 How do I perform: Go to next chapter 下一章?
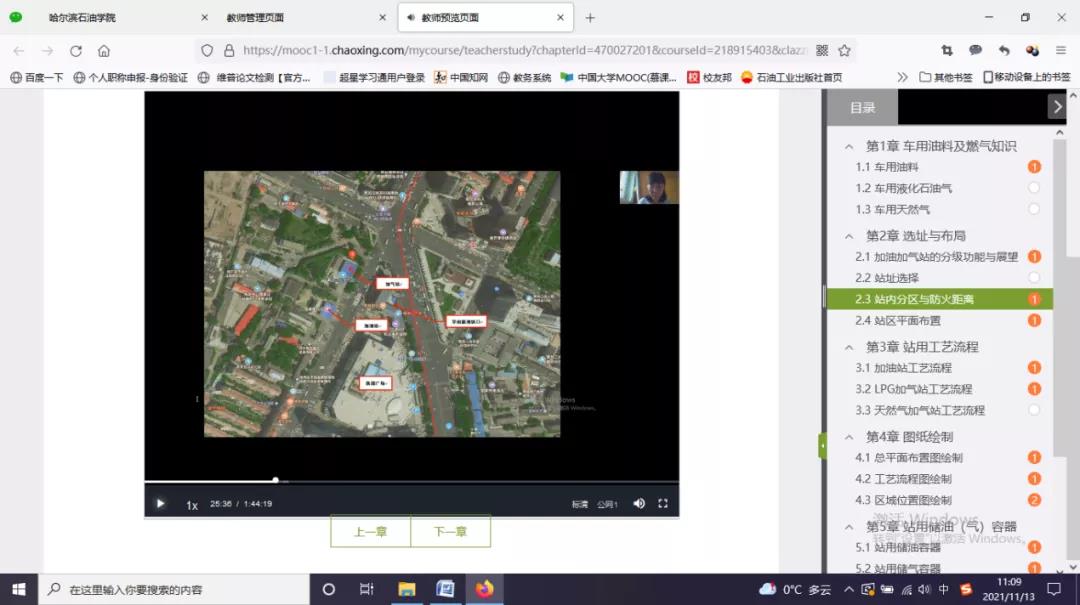[450, 532]
